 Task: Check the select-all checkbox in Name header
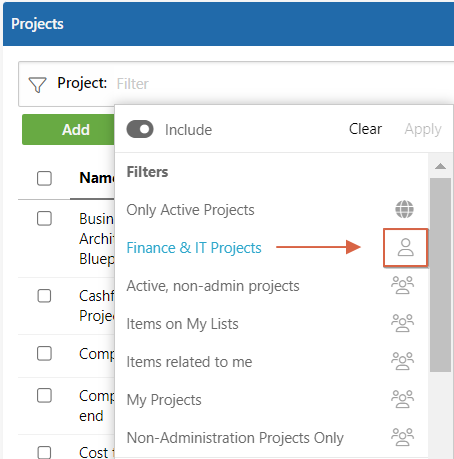coord(44,178)
